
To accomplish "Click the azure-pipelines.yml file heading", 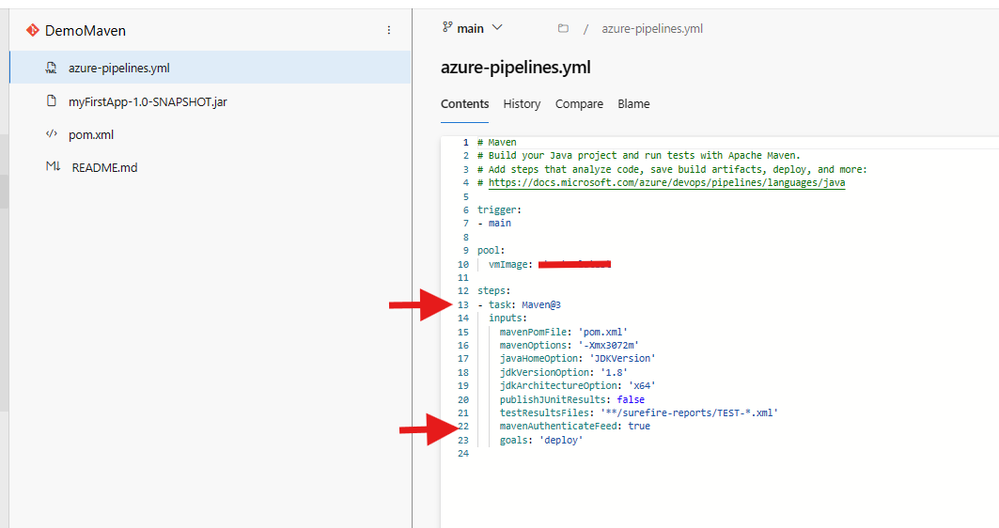I will tap(516, 67).
